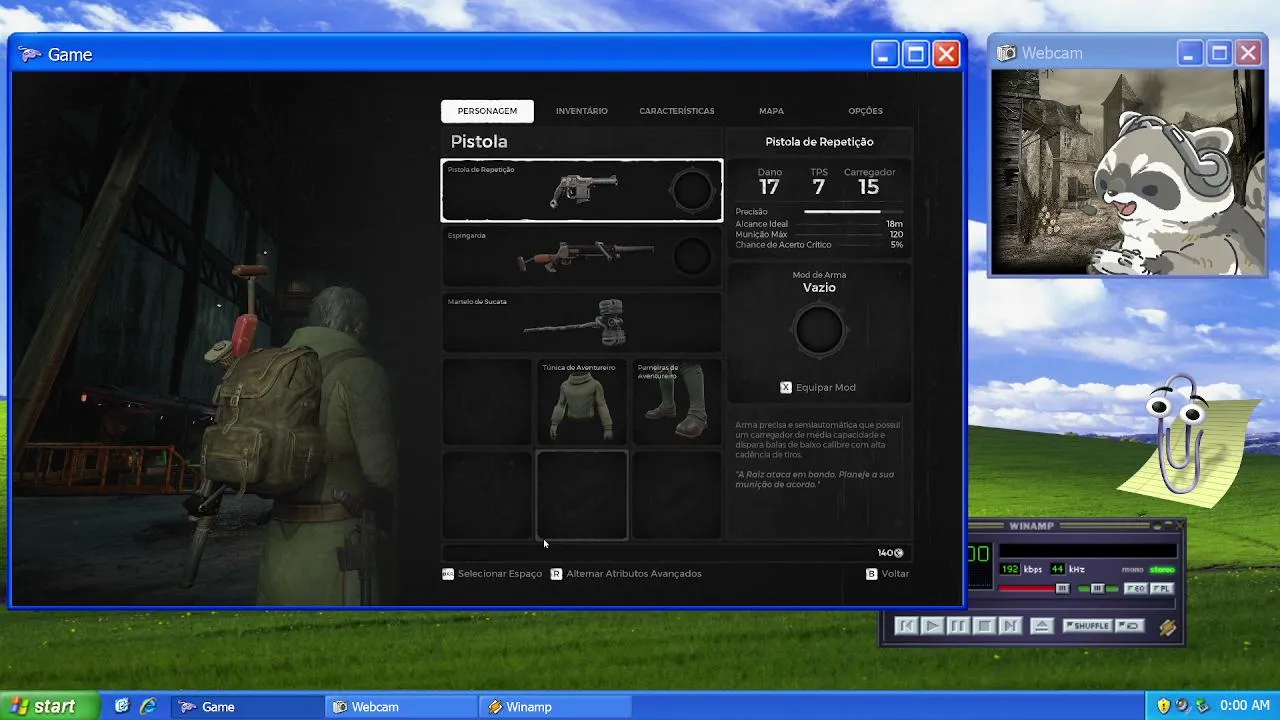Select the Espingarda weapon slot
The width and height of the screenshot is (1280, 720).
click(x=582, y=256)
